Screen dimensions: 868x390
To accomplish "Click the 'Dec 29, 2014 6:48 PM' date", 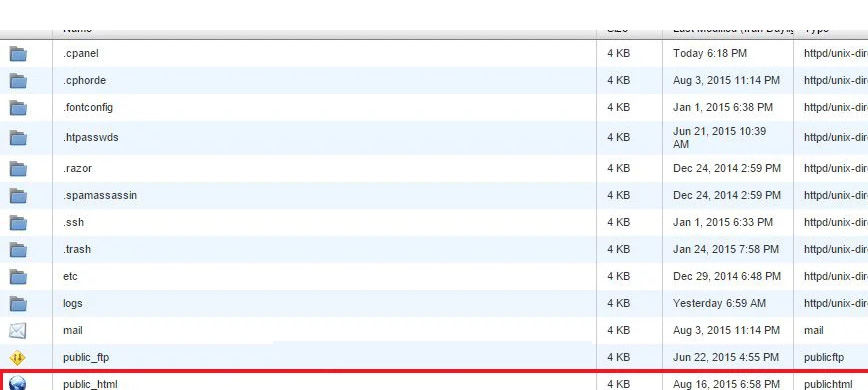I will (727, 276).
